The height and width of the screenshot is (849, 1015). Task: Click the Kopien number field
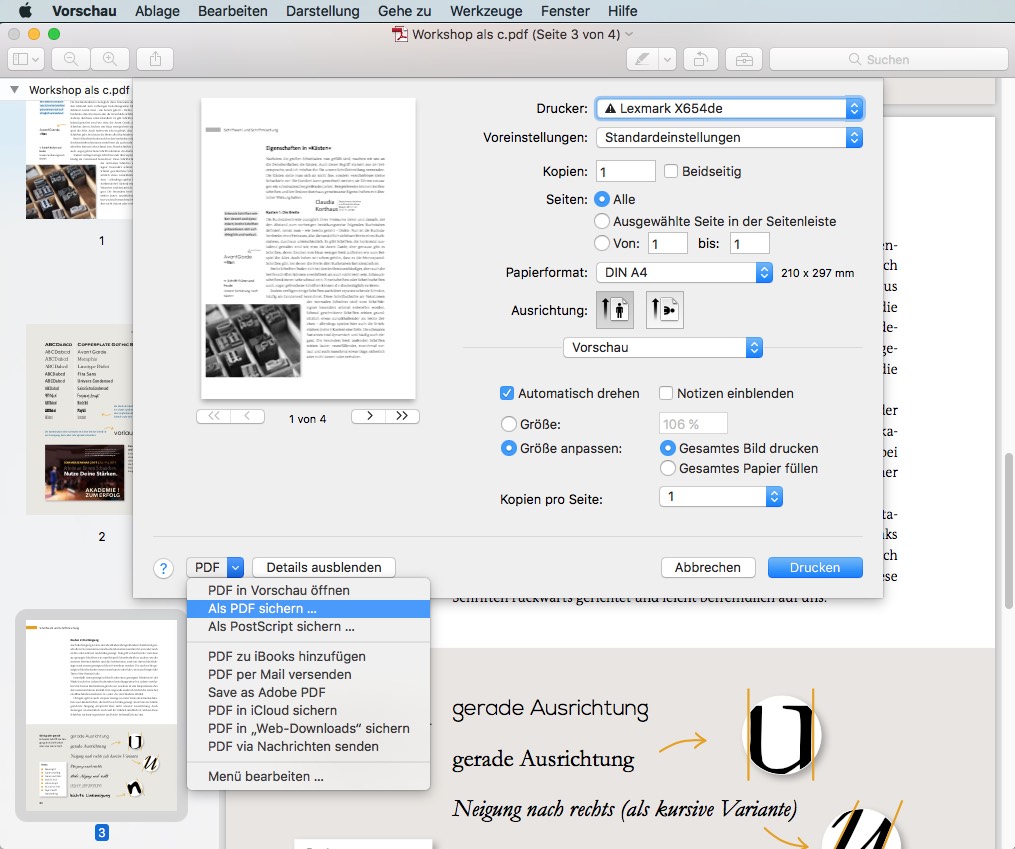(625, 171)
